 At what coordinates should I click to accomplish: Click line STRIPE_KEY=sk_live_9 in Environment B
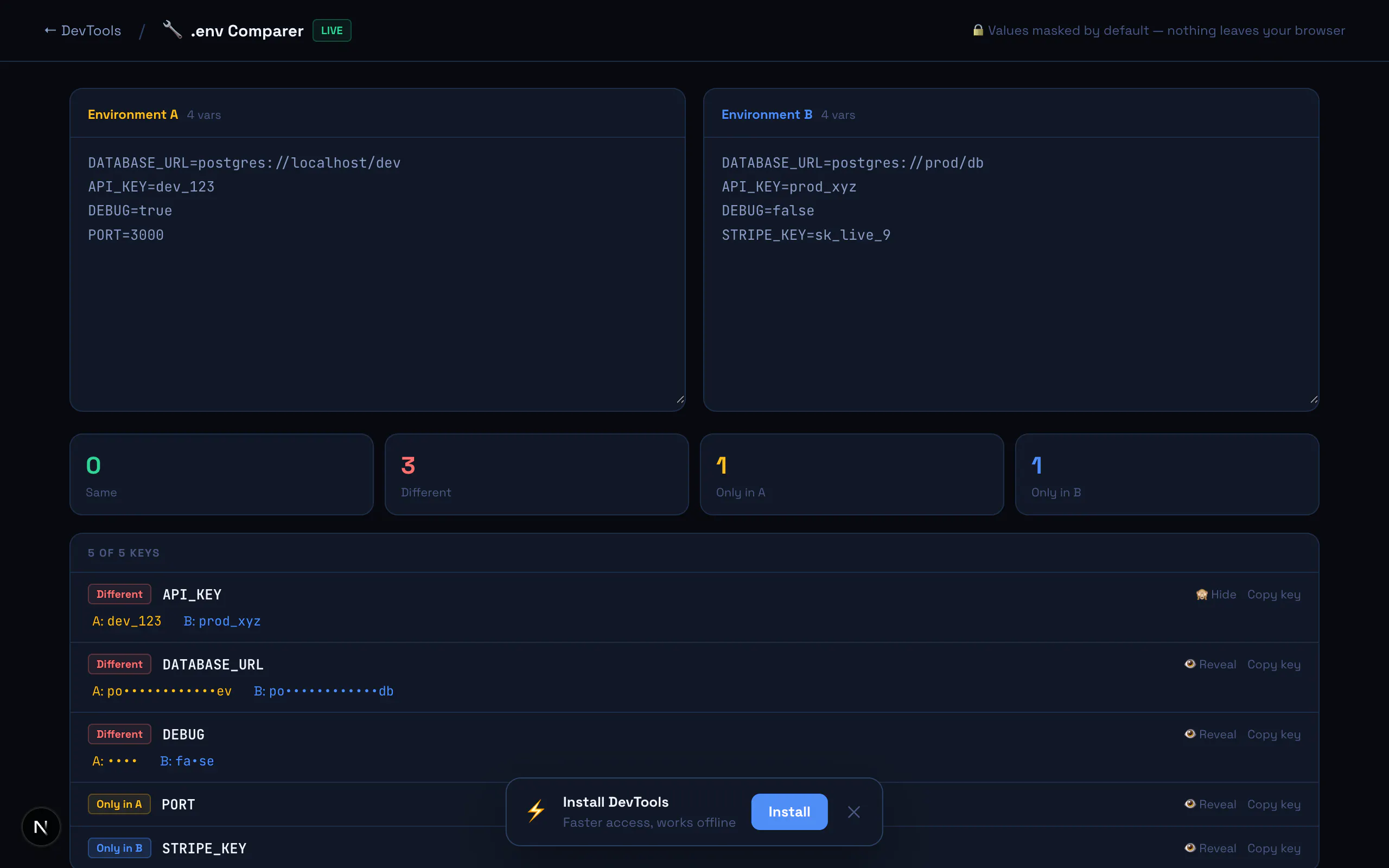click(806, 235)
